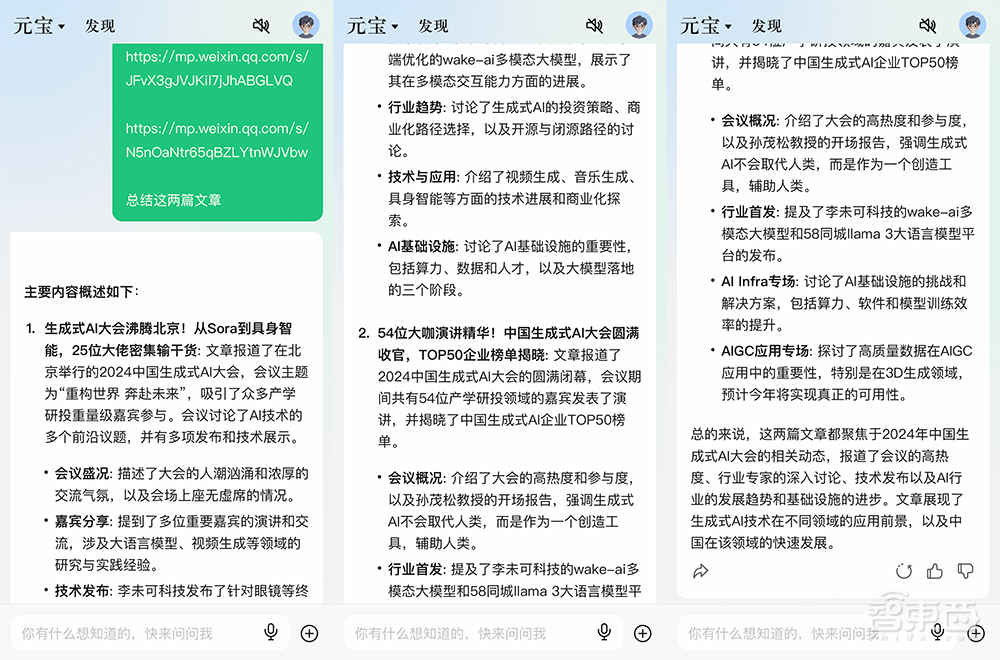Open voice input microphone in left panel
Image resolution: width=1000 pixels, height=660 pixels.
269,631
